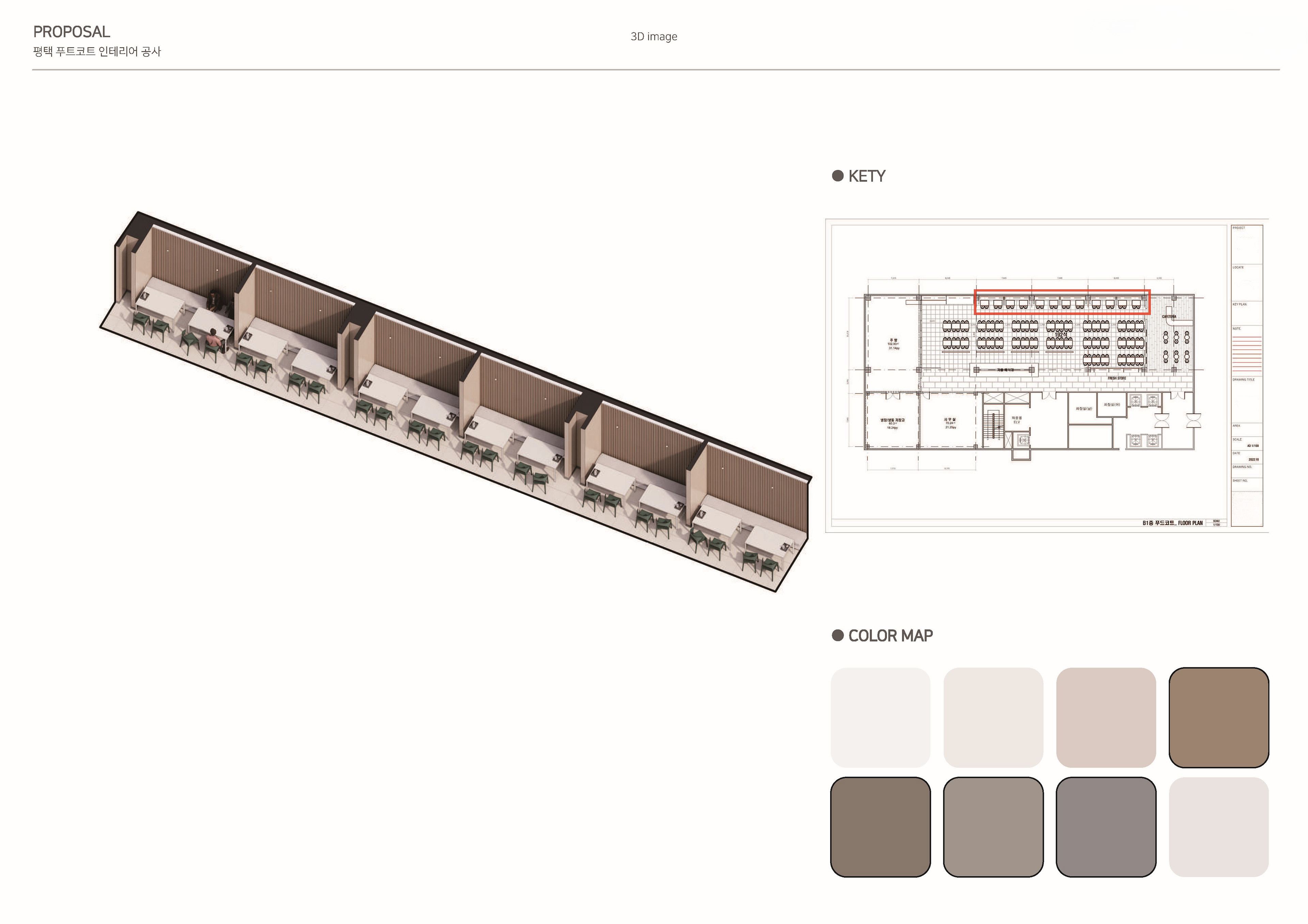This screenshot has width=1308, height=924.
Task: Click the dark bullet beside COLOR MAP heading
Action: [x=838, y=635]
